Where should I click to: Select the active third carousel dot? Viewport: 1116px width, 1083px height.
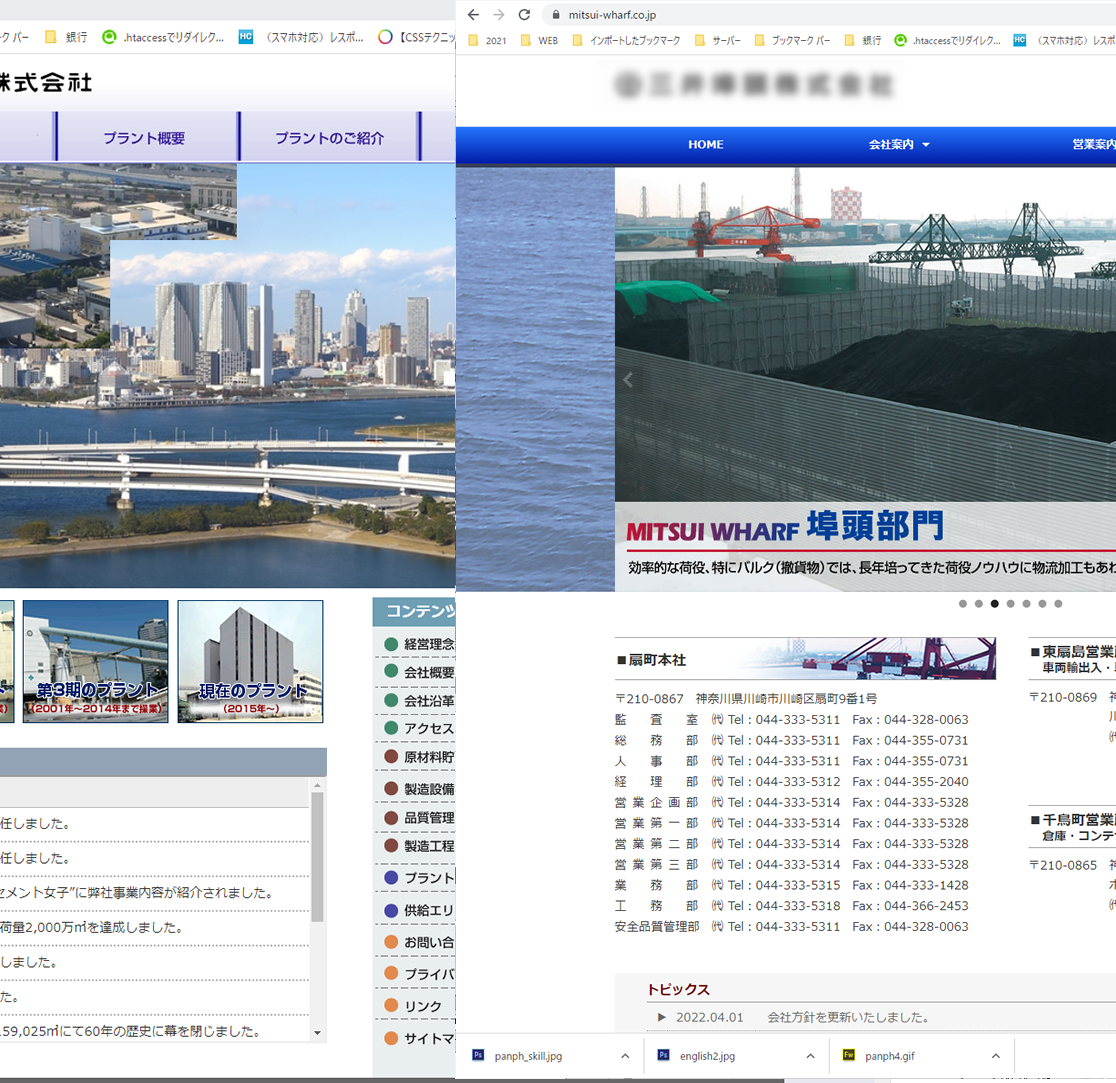[995, 603]
